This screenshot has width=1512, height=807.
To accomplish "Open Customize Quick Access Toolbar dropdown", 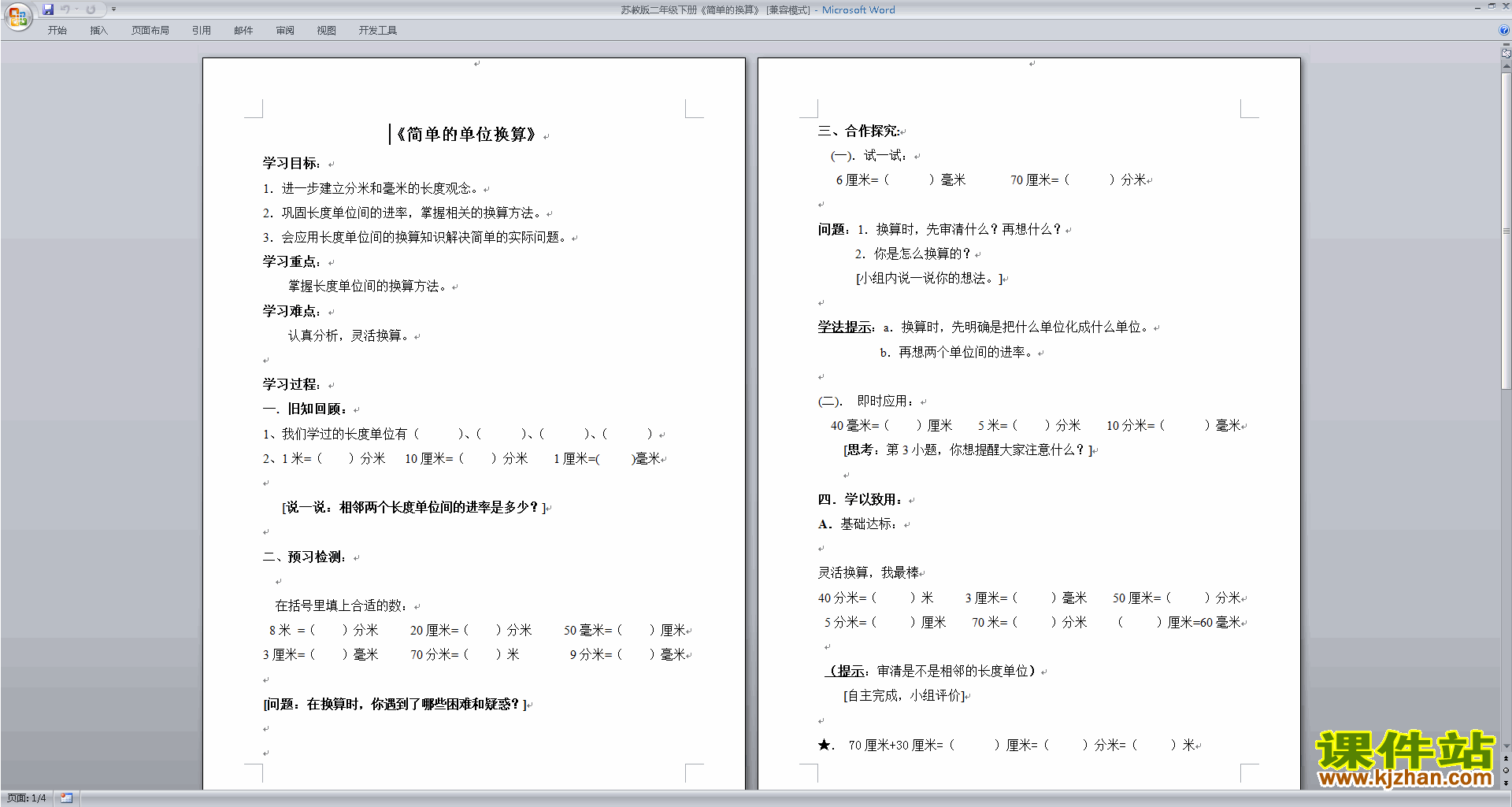I will [x=113, y=9].
